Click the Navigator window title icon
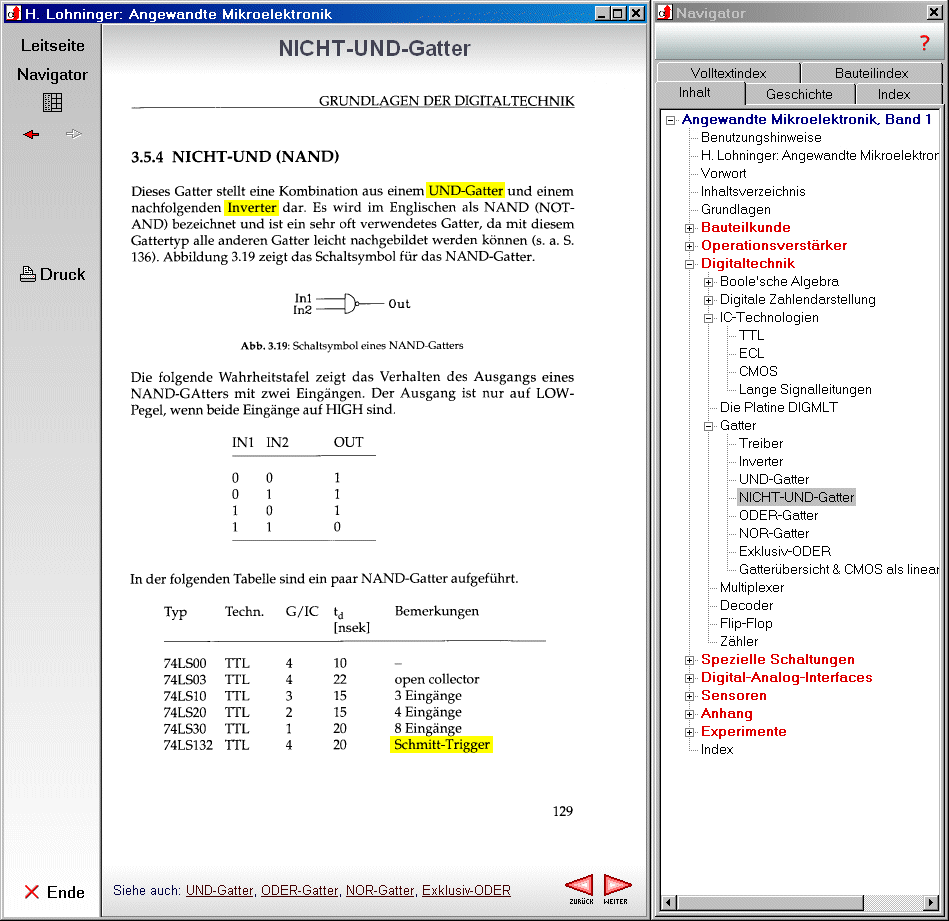The image size is (949, 921). coord(665,13)
